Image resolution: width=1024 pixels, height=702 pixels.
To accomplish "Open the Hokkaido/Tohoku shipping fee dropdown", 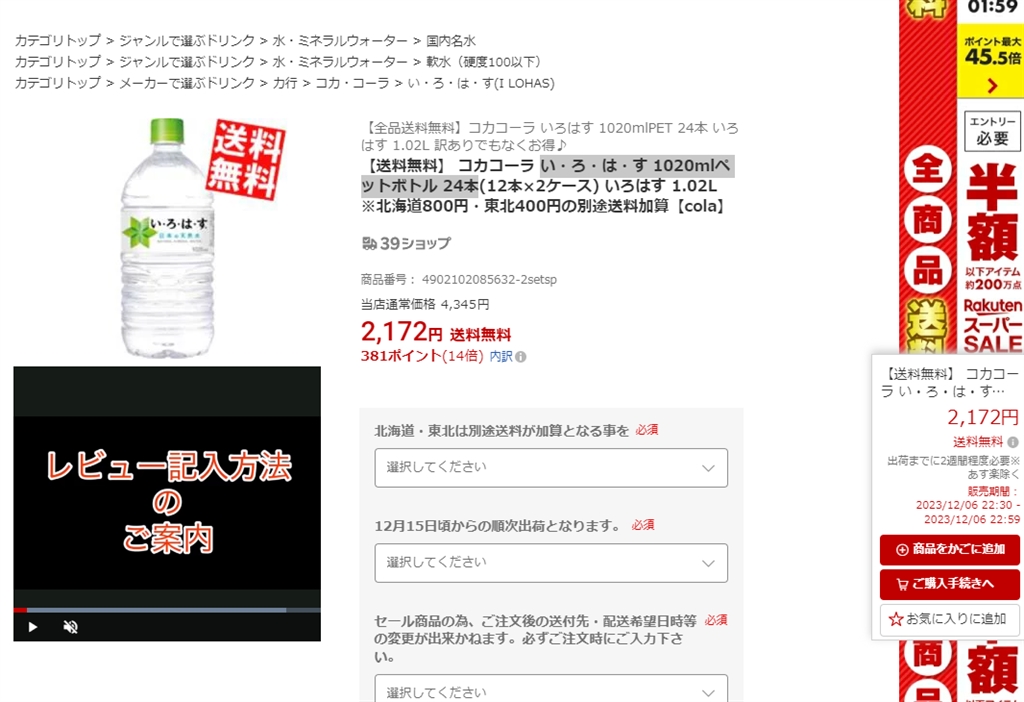I will pyautogui.click(x=551, y=468).
